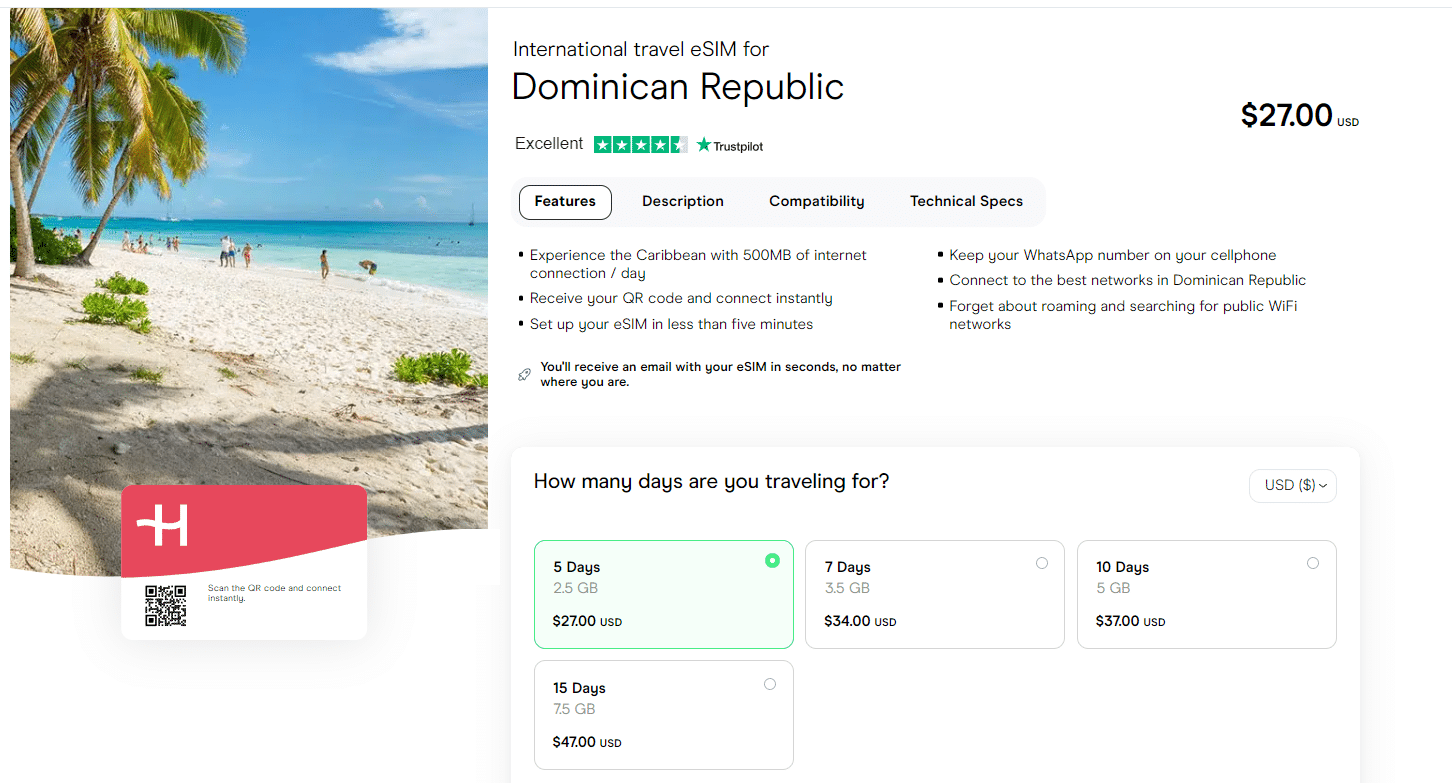
Task: Click the Excellent rating text
Action: click(x=548, y=143)
